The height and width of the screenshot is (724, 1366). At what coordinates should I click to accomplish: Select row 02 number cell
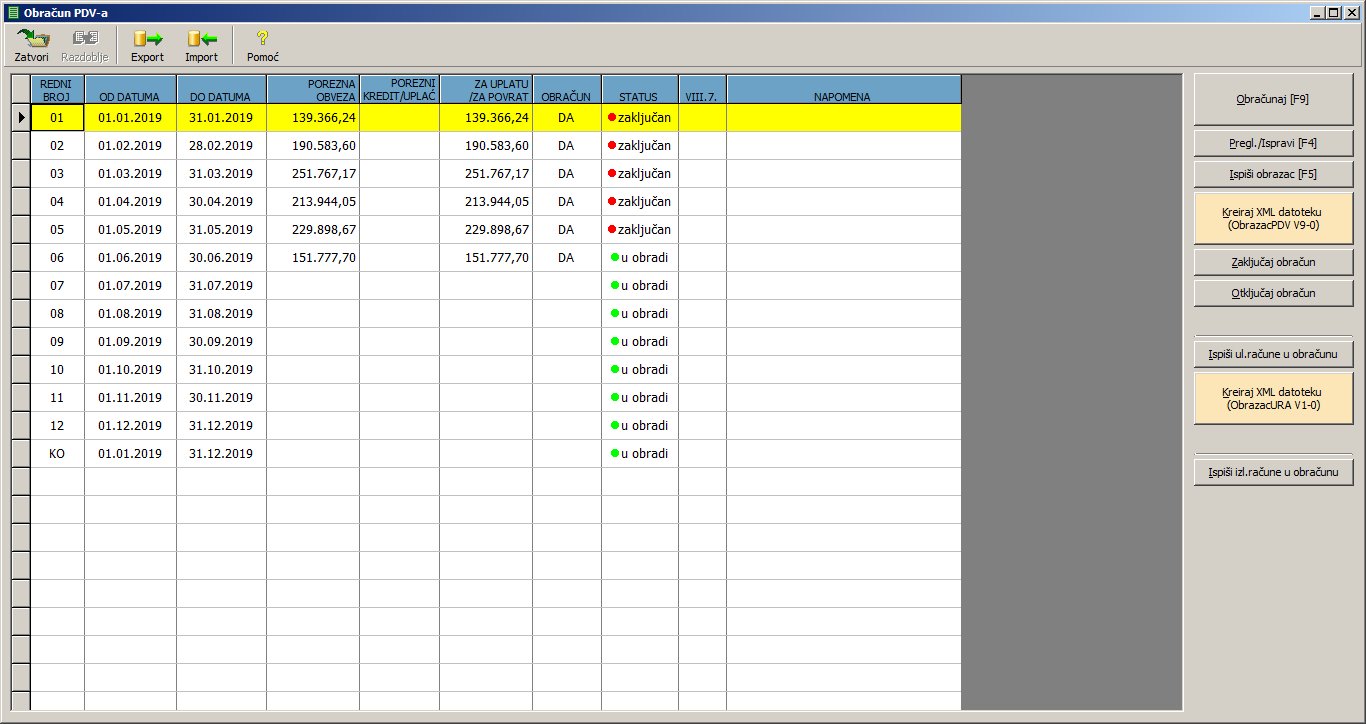pos(58,145)
